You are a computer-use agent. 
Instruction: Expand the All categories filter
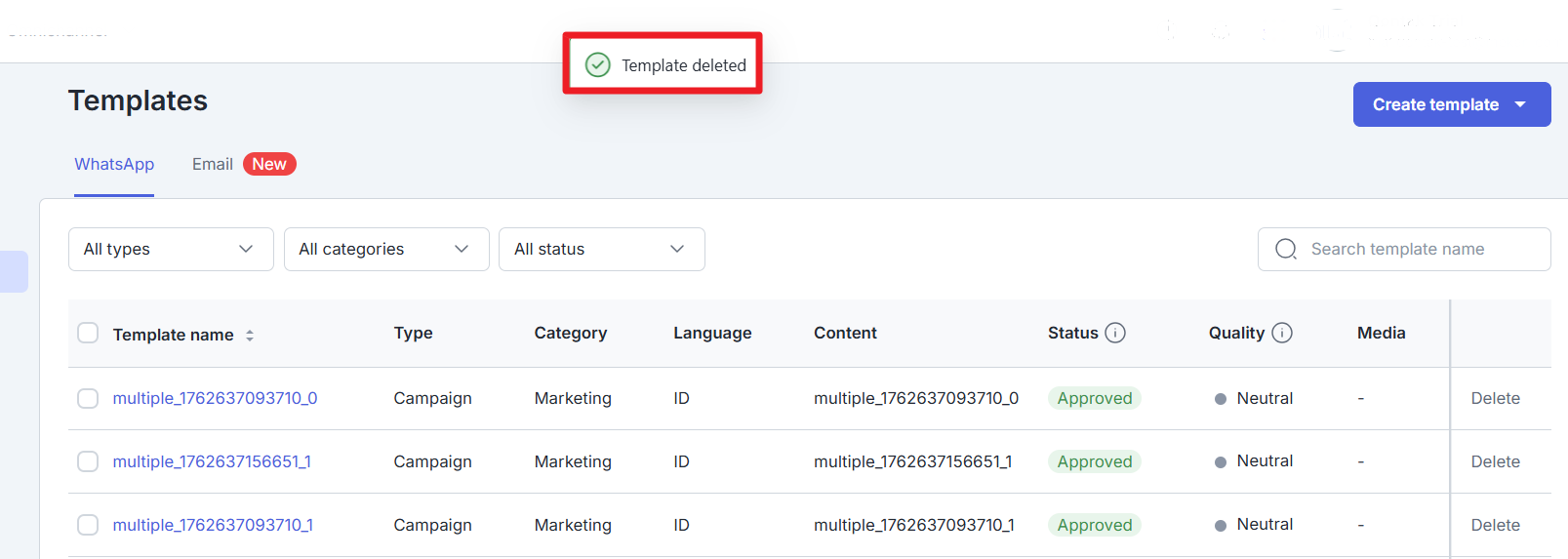[386, 250]
